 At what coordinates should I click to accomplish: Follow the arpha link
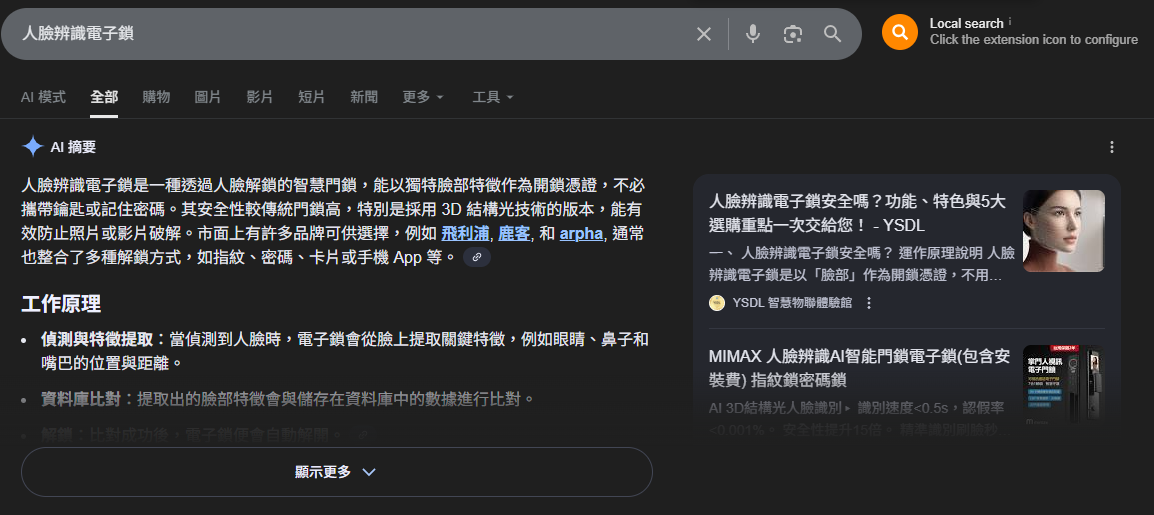tap(581, 234)
